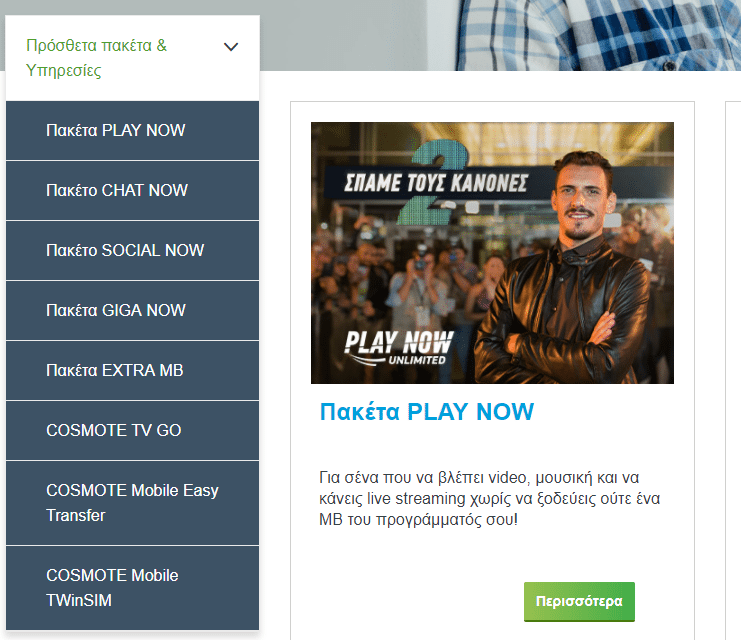Click the ΣΠΑΜΕ ΤΟΥΣ ΚΑΝΟΝΕΣ banner text
The height and width of the screenshot is (640, 741).
[435, 182]
